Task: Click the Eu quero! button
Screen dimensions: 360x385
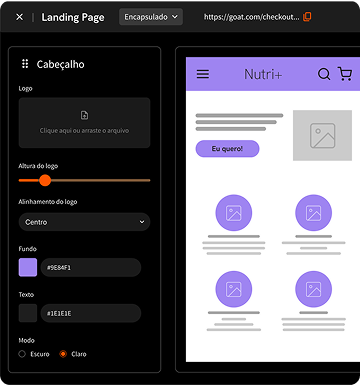Action: coord(227,149)
